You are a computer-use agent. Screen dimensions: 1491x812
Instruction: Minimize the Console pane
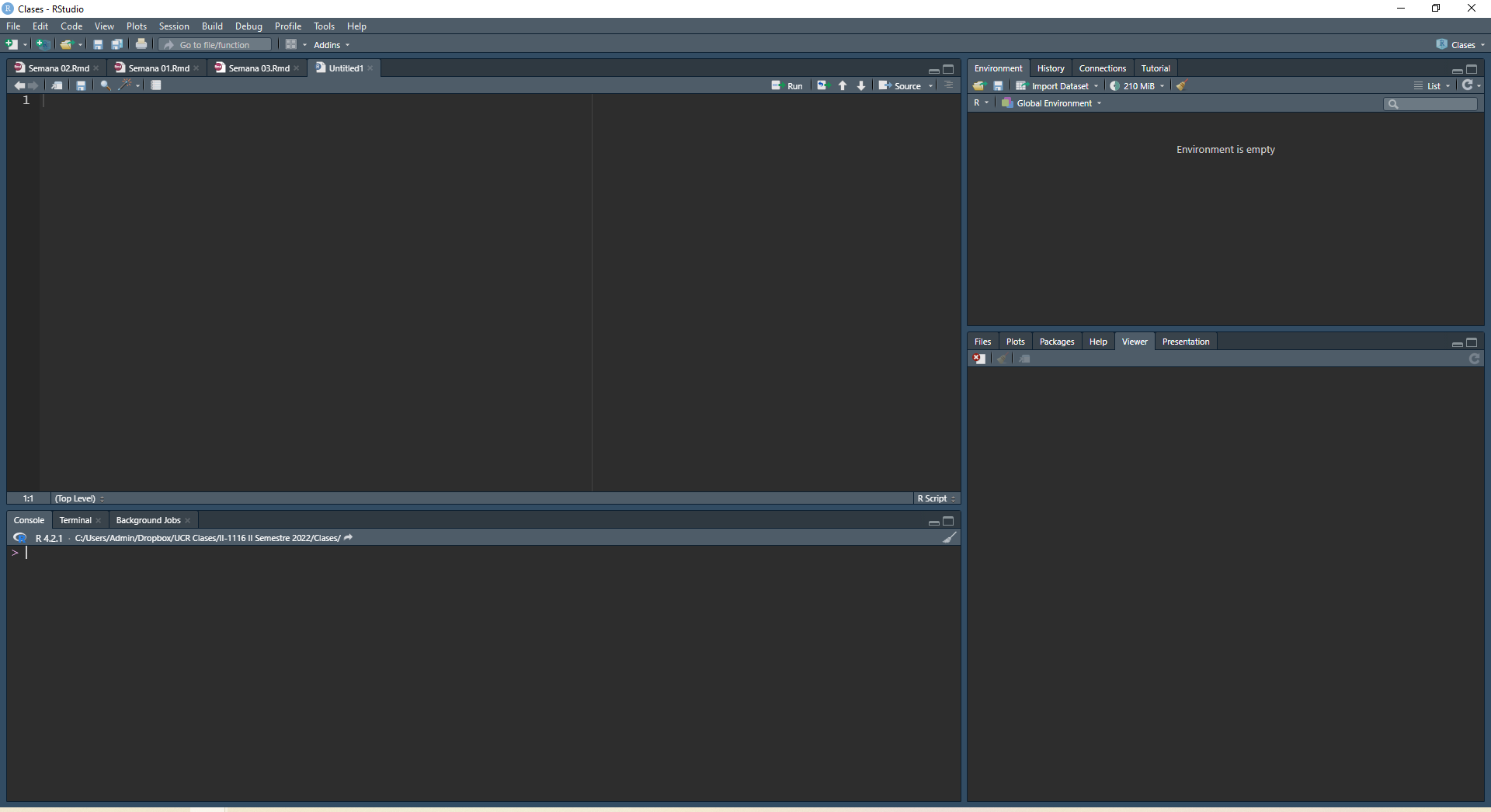[933, 522]
